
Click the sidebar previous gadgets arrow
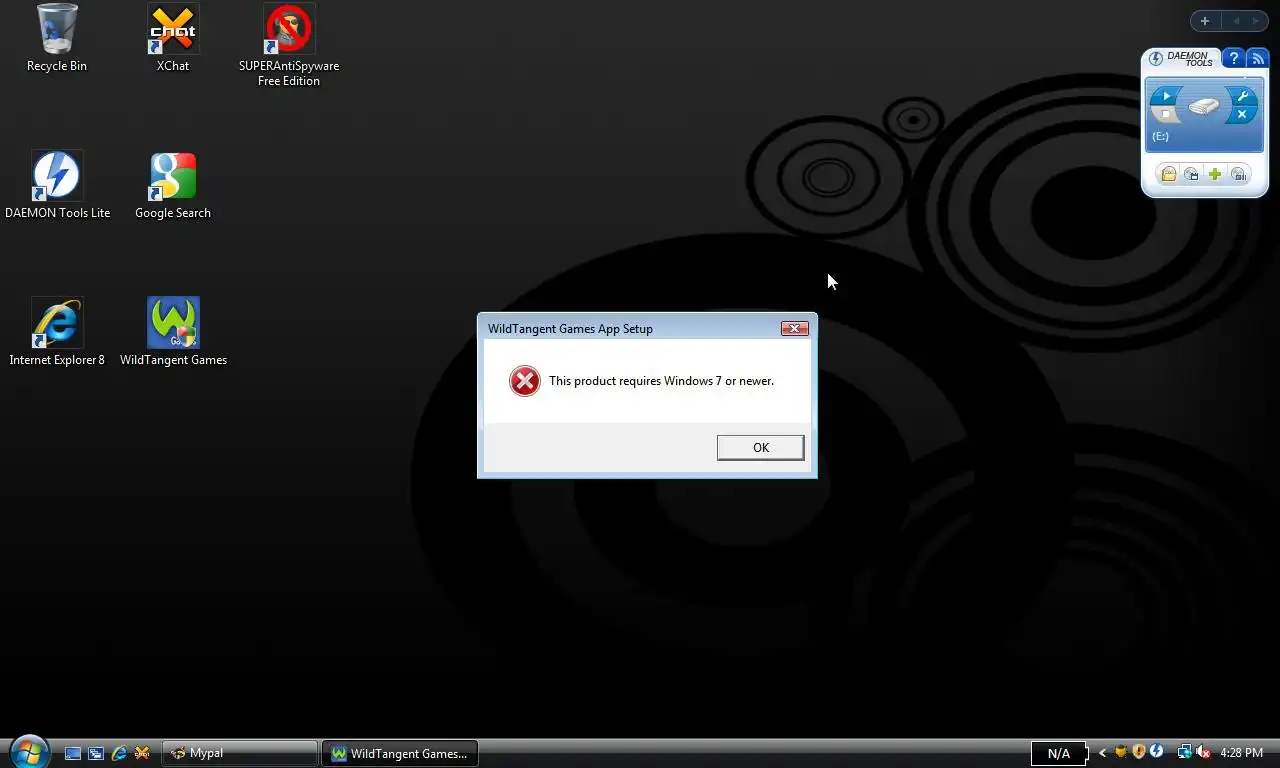pyautogui.click(x=1236, y=21)
